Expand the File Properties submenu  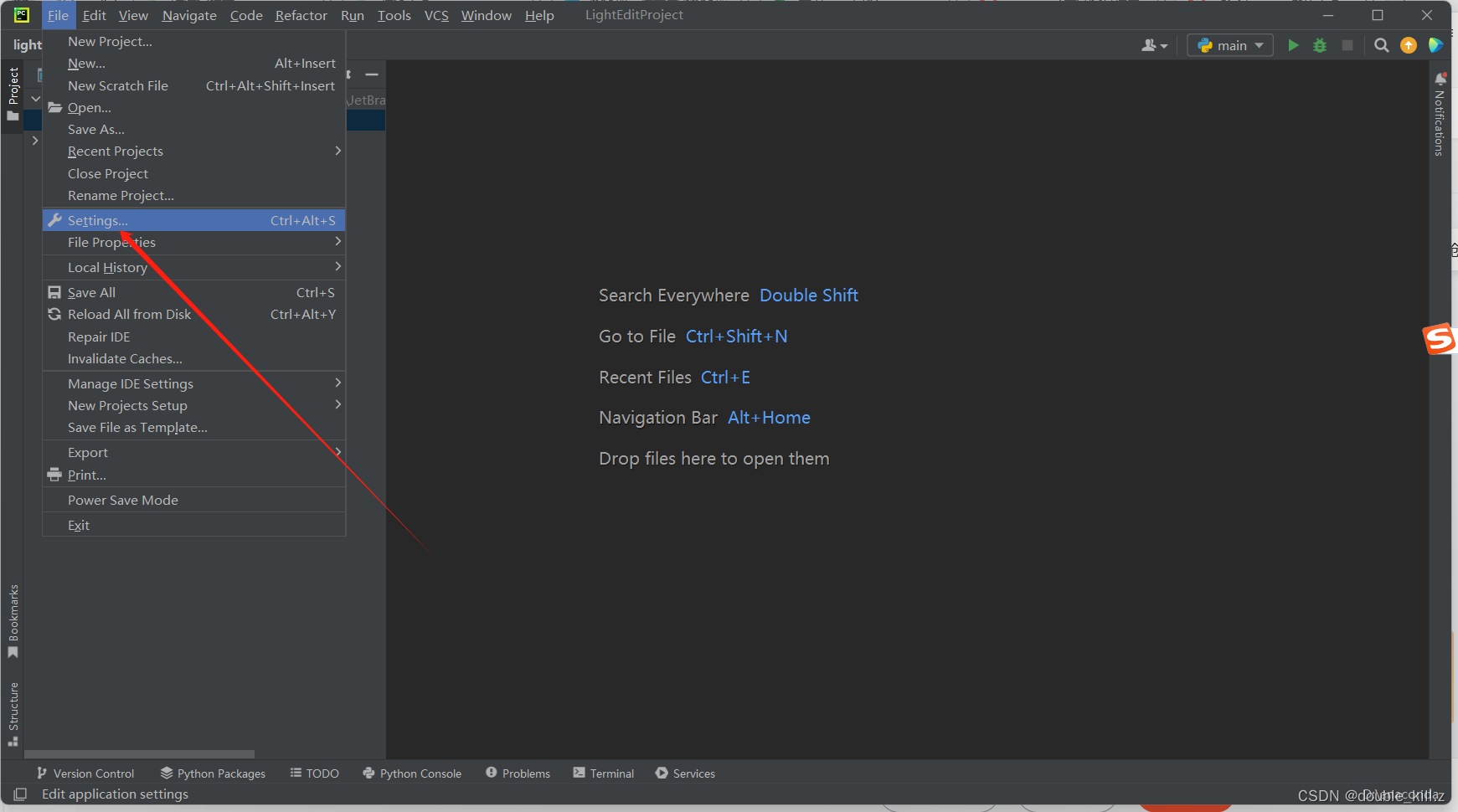[x=193, y=243]
